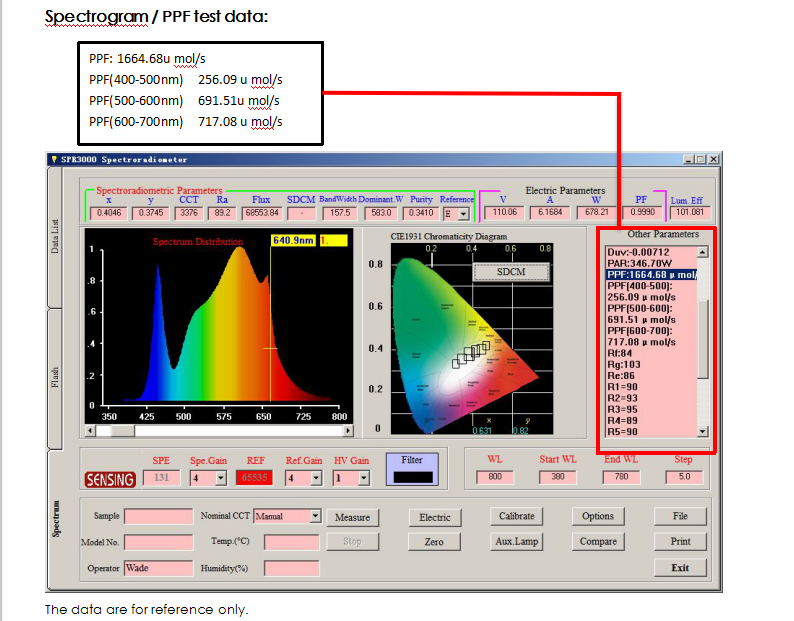The width and height of the screenshot is (794, 621).
Task: Select the PPF:1664.68 list entry
Action: [652, 275]
